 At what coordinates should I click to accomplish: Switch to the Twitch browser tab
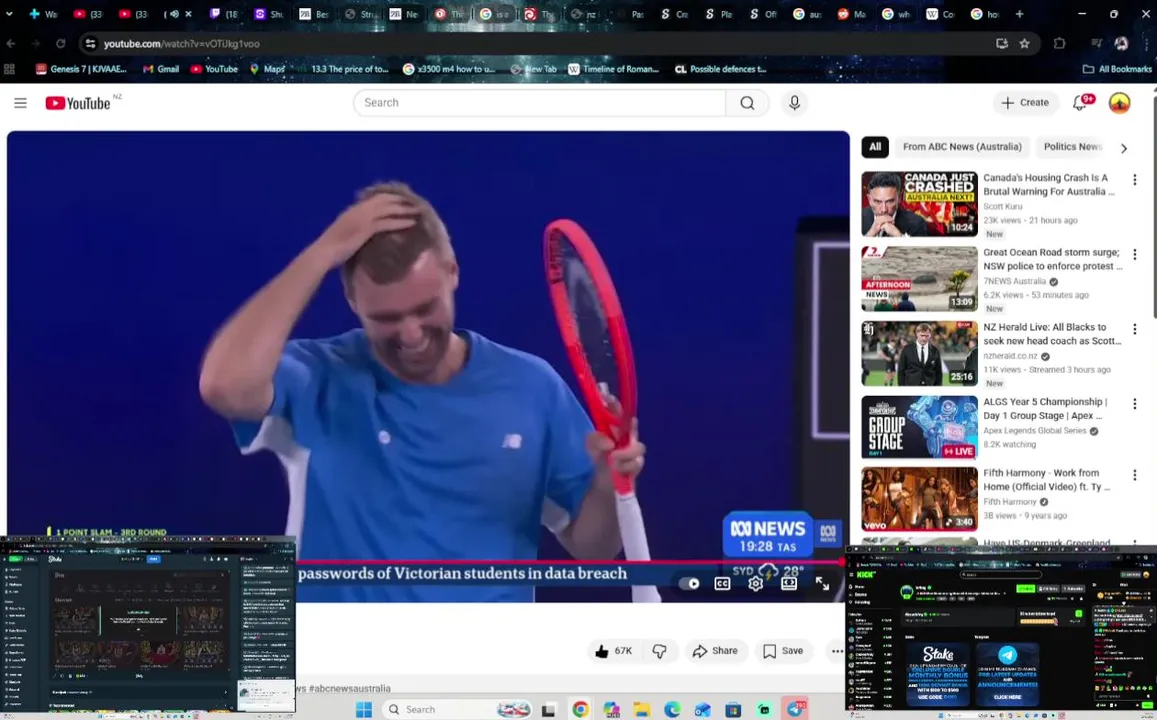coord(224,13)
